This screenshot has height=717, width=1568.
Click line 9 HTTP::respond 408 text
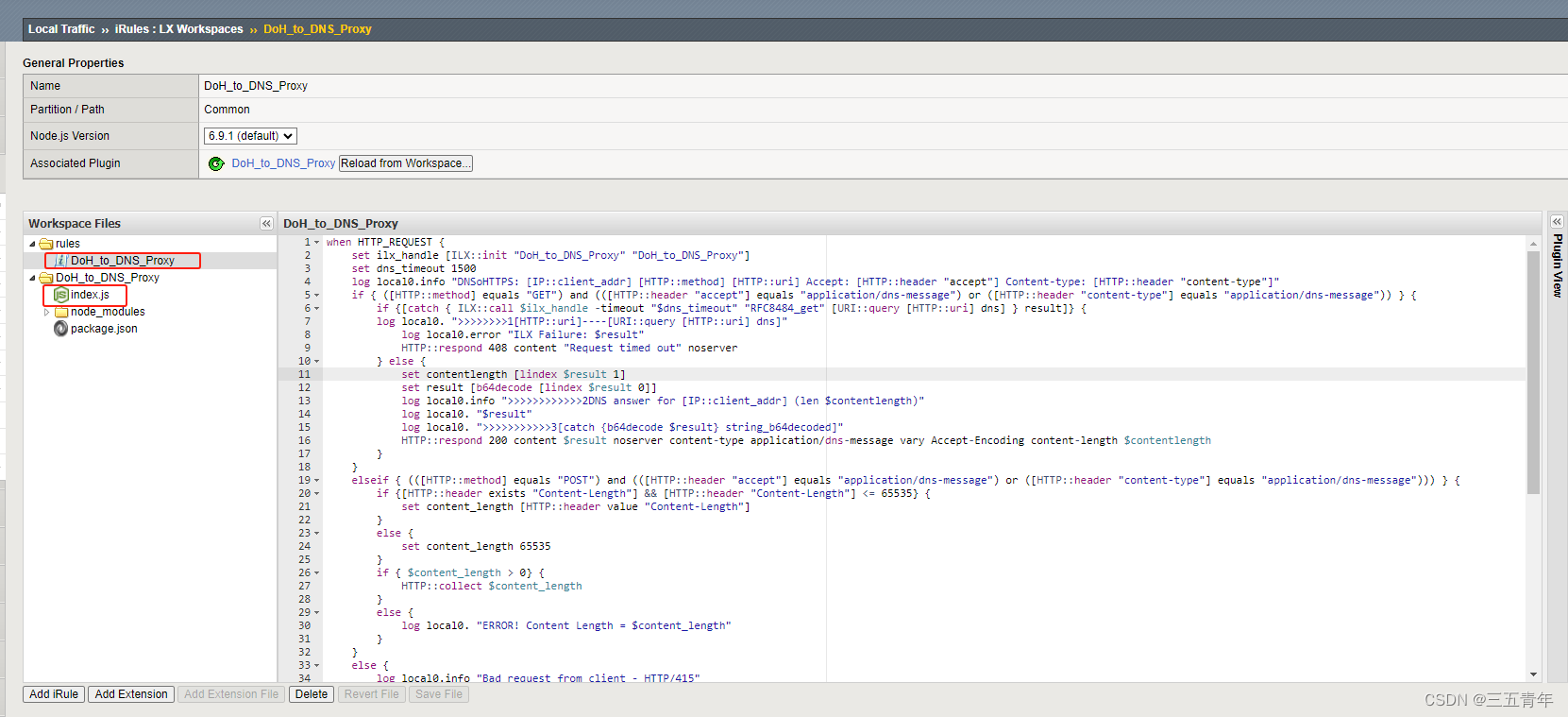click(569, 349)
